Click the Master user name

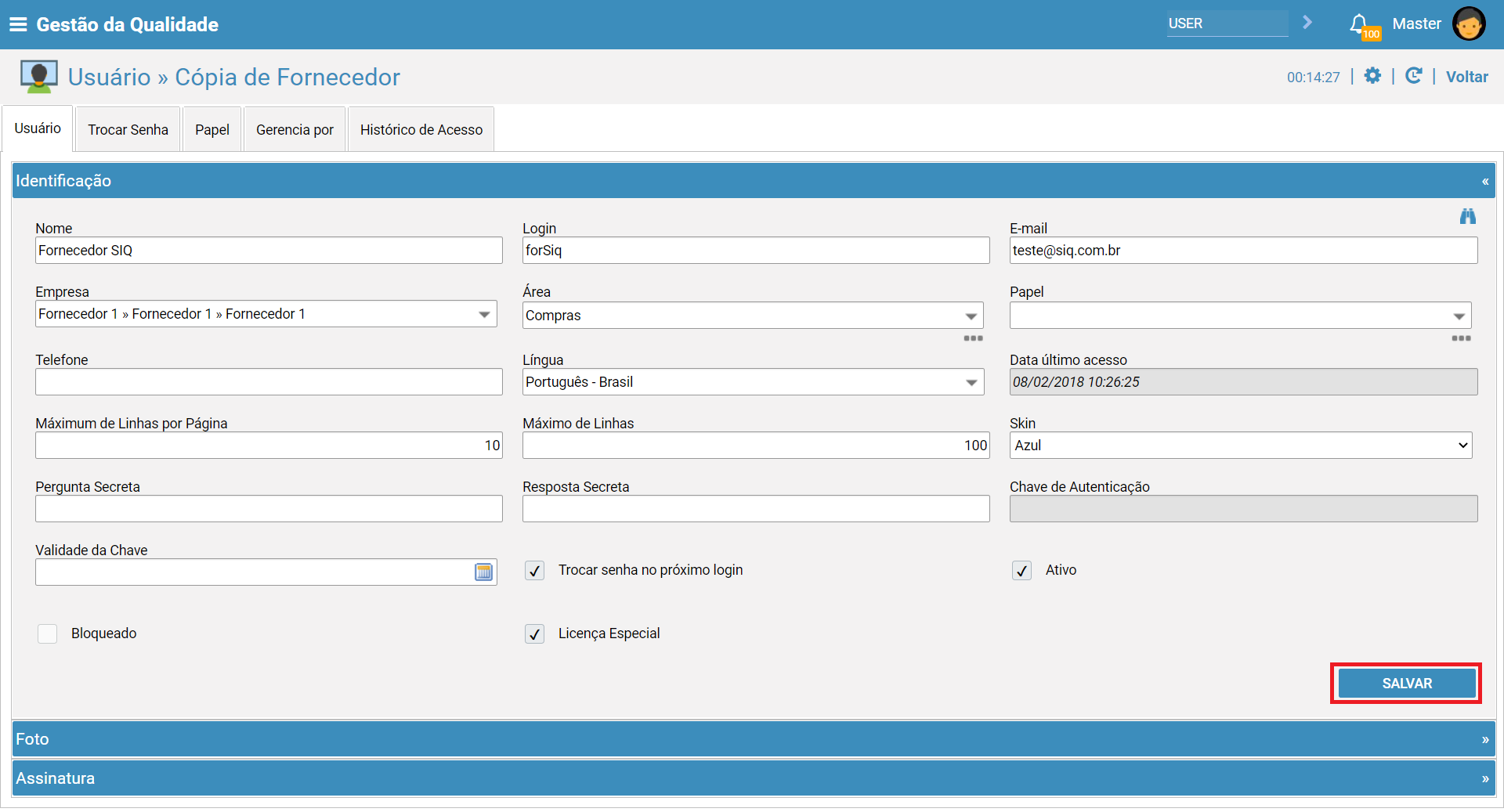click(1416, 23)
